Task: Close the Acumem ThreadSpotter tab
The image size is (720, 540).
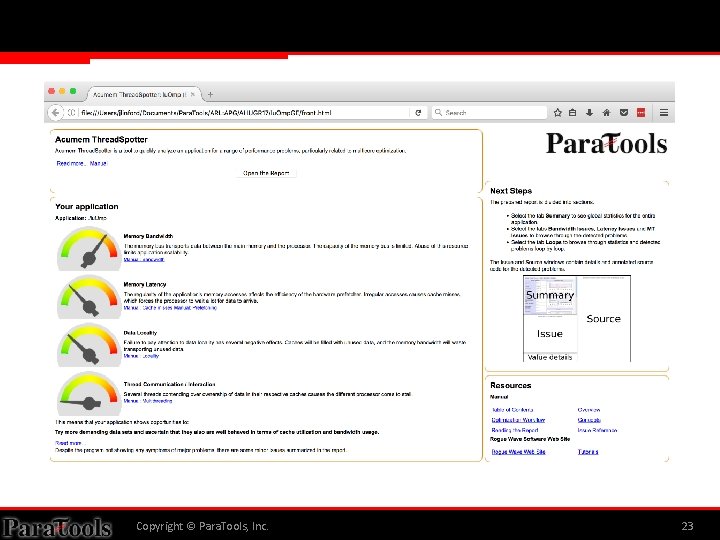Action: pyautogui.click(x=193, y=95)
